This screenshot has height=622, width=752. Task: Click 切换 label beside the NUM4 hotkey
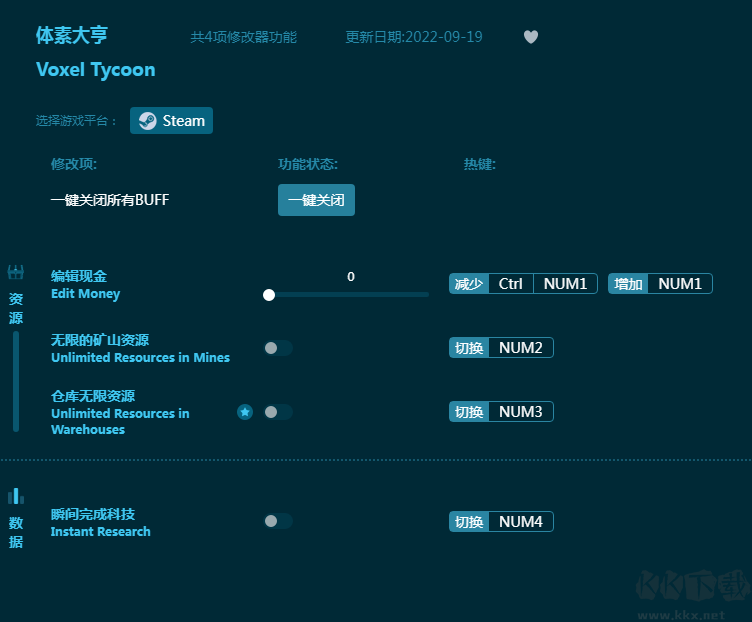pos(469,522)
